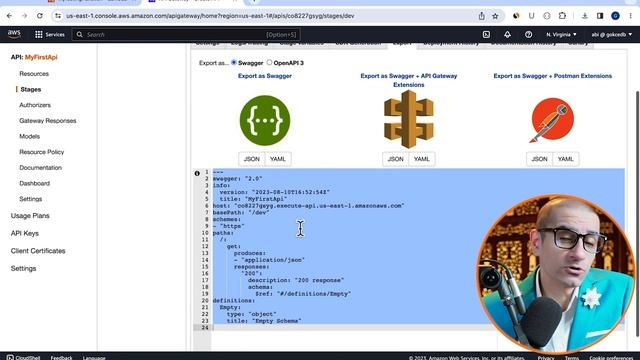Viewport: 640px width, 360px height.
Task: Bookmark this page with the star icon
Action: click(496, 16)
